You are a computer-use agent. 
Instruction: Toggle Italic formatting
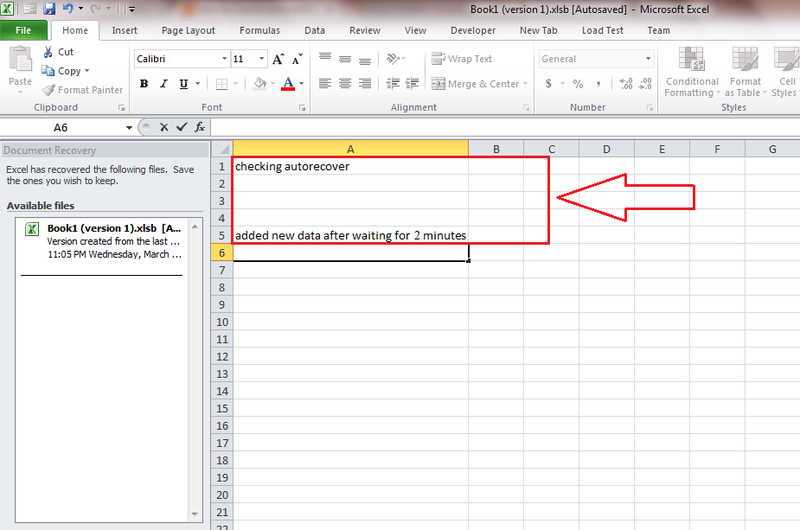click(x=163, y=84)
